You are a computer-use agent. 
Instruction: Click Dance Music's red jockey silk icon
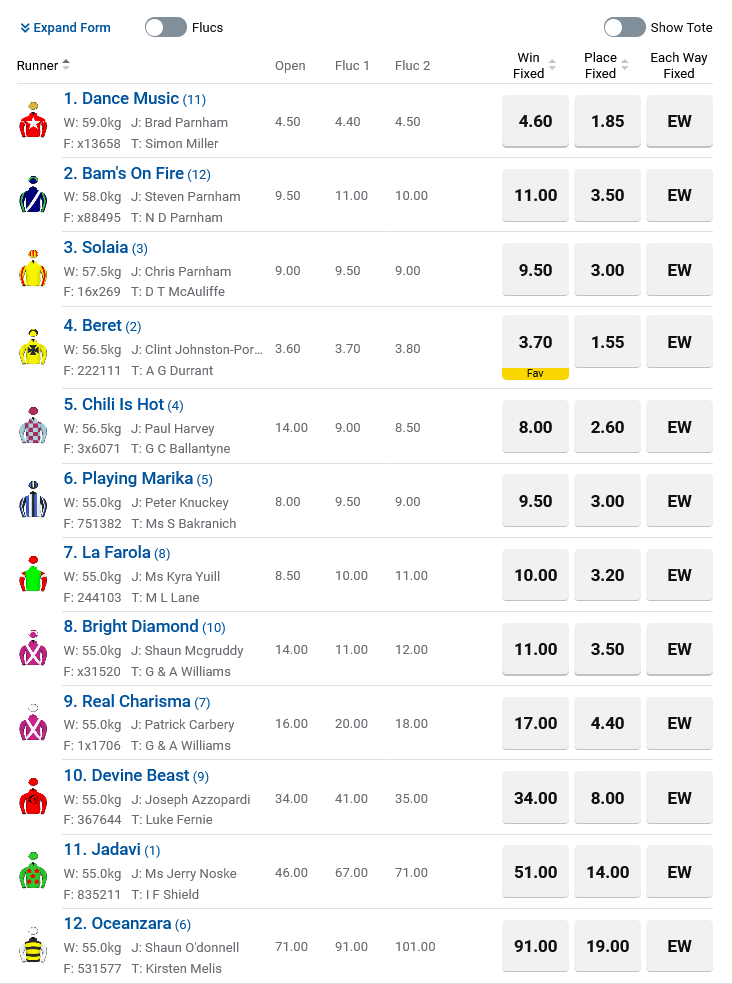(33, 121)
